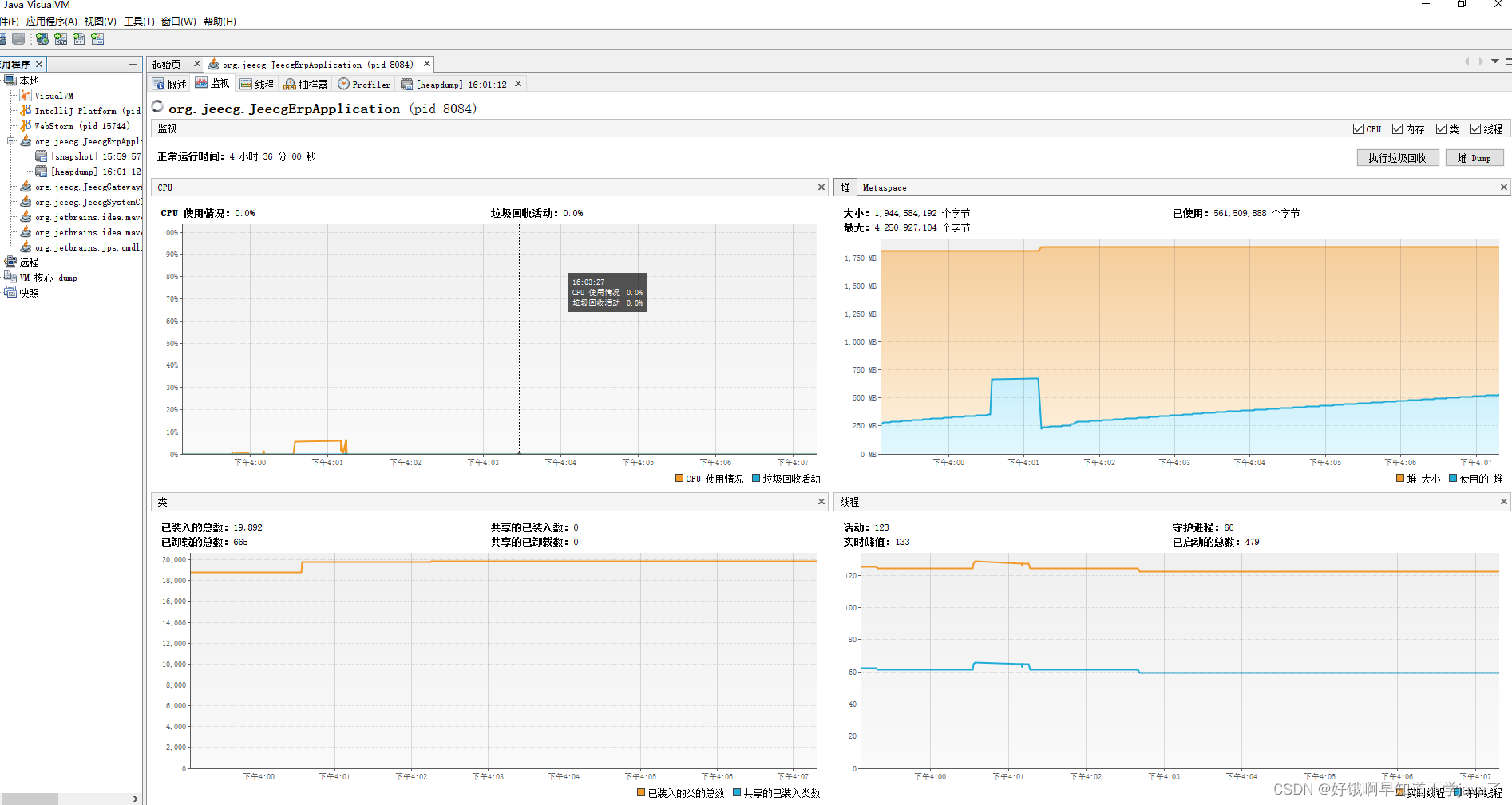The height and width of the screenshot is (805, 1512).
Task: Click the 堆 大小 orange legend swatch
Action: click(1400, 479)
